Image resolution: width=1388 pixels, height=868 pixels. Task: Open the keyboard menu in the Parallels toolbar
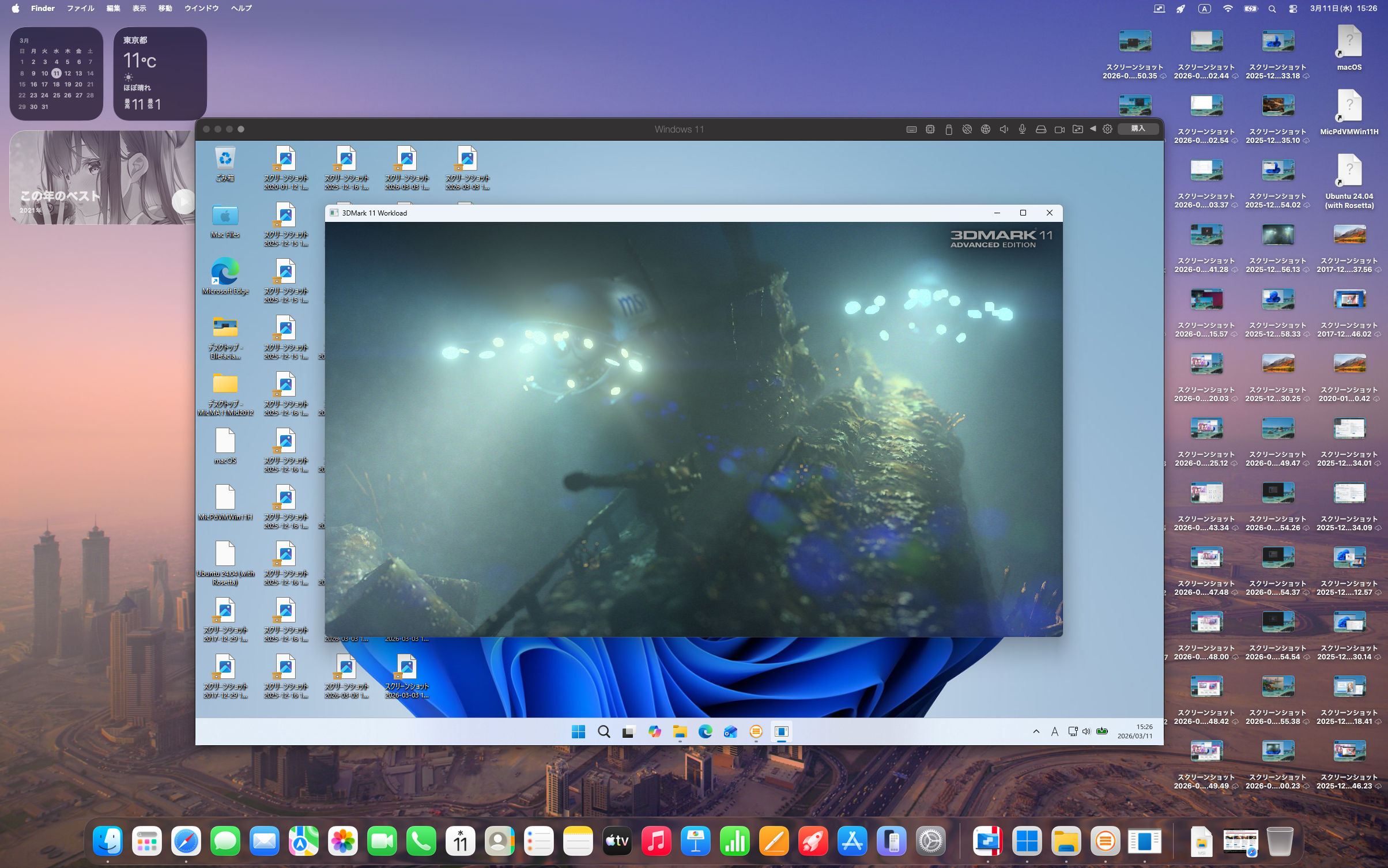[x=911, y=130]
